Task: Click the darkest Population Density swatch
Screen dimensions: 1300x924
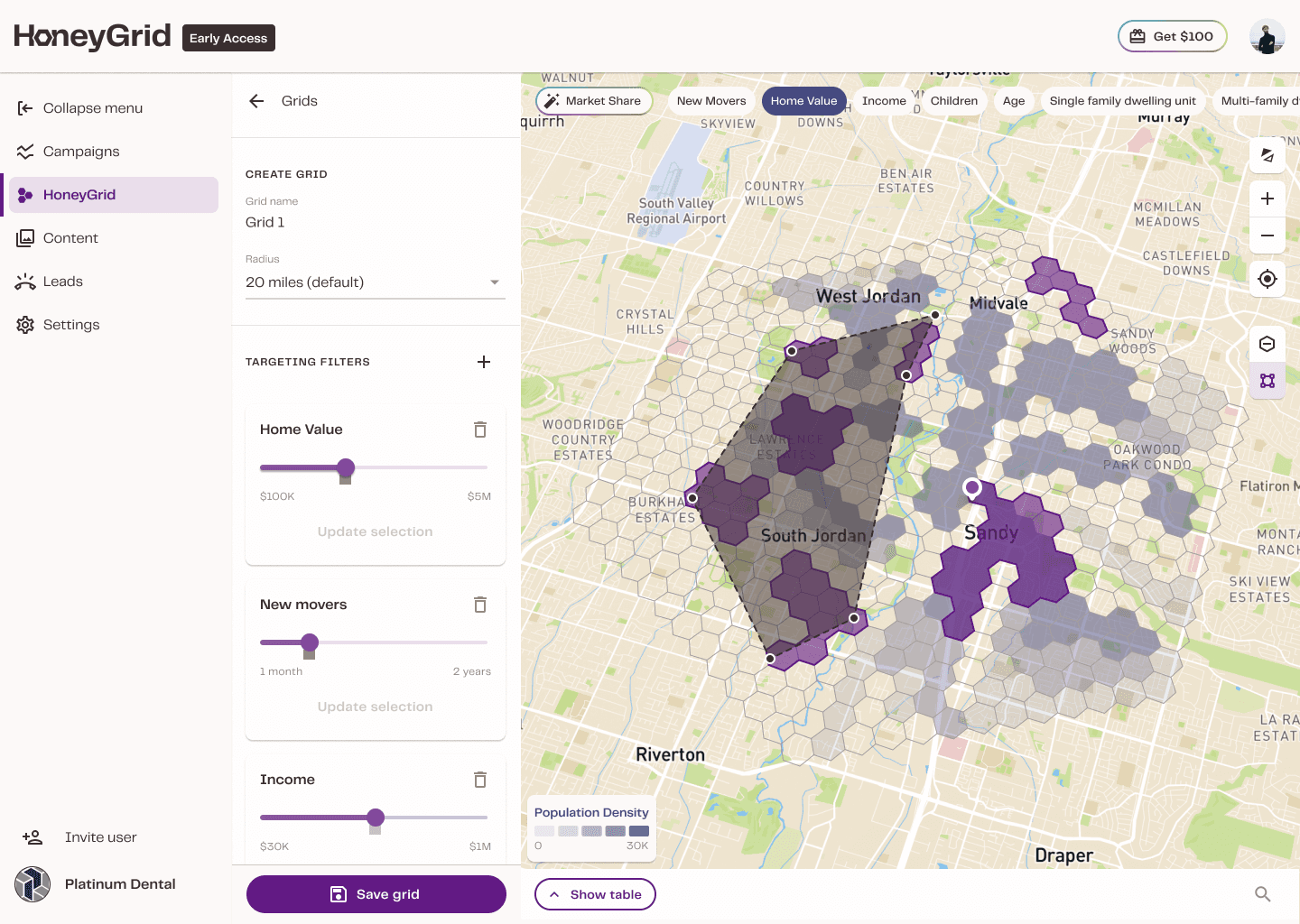Action: pos(639,831)
